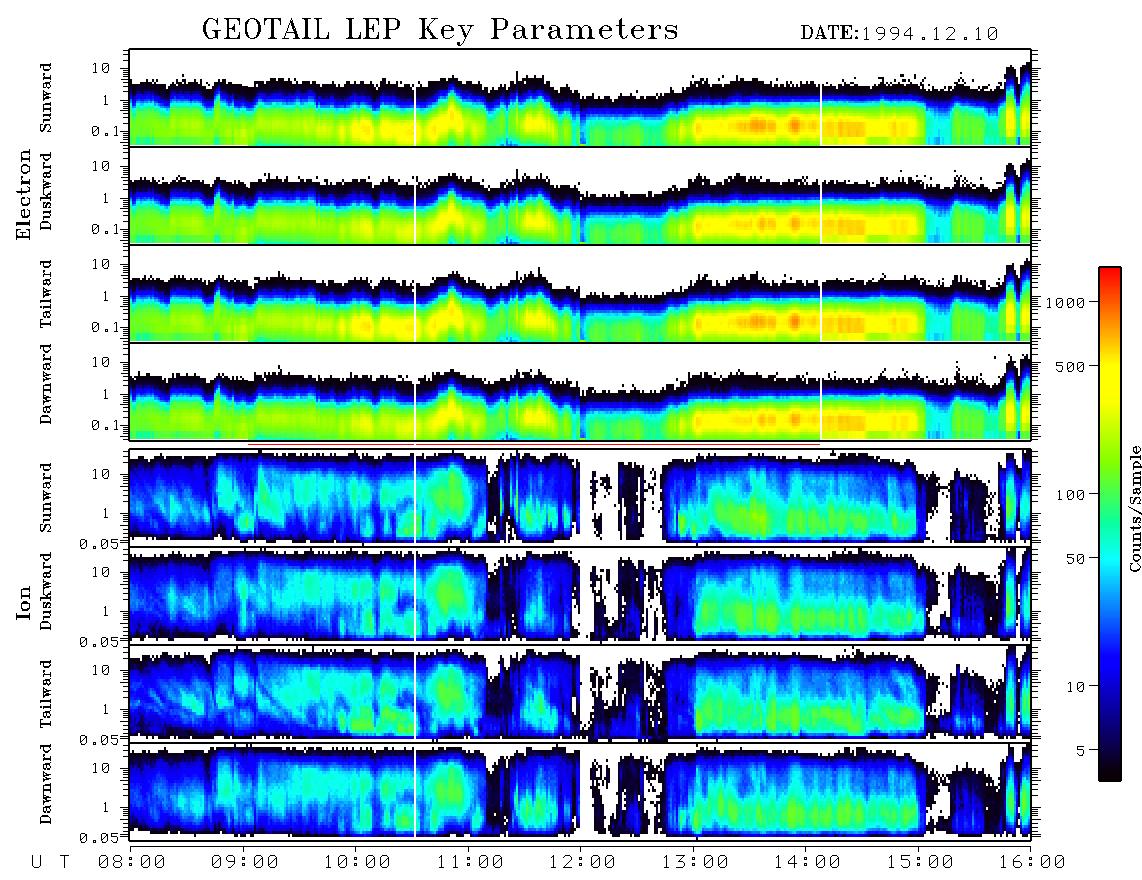Click the 10:00 time tick label
Screen dimensions: 1142x880
pyautogui.click(x=358, y=863)
